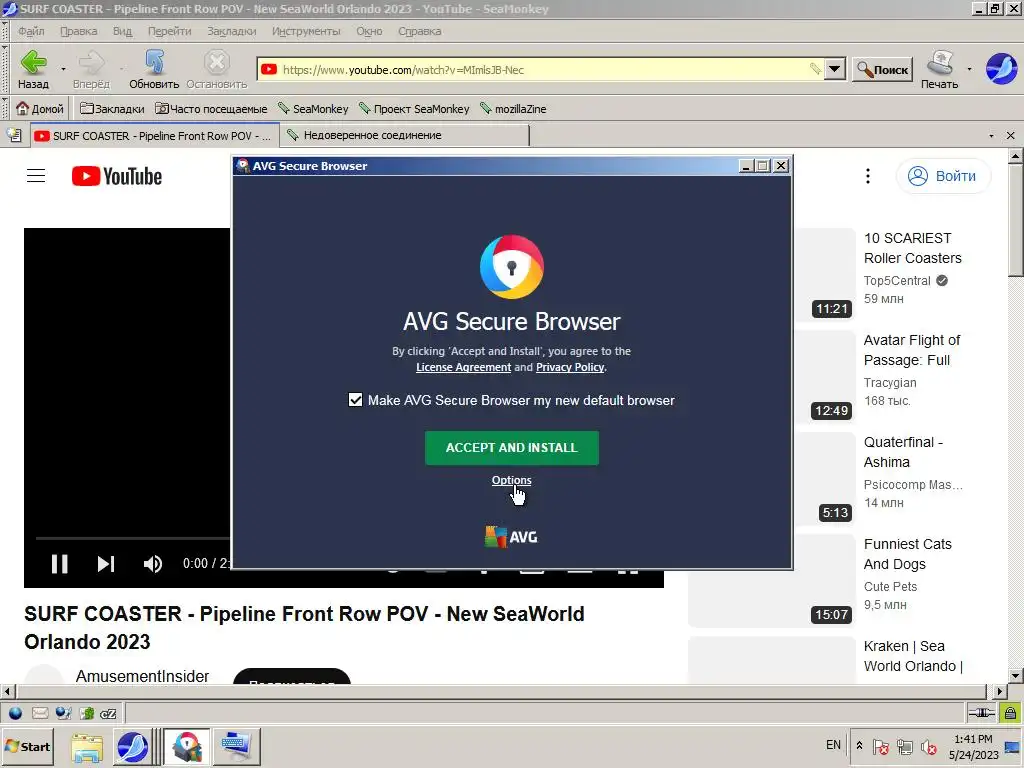This screenshot has width=1024, height=768.
Task: Click the SeaMonkey throbber logo
Action: 1001,68
